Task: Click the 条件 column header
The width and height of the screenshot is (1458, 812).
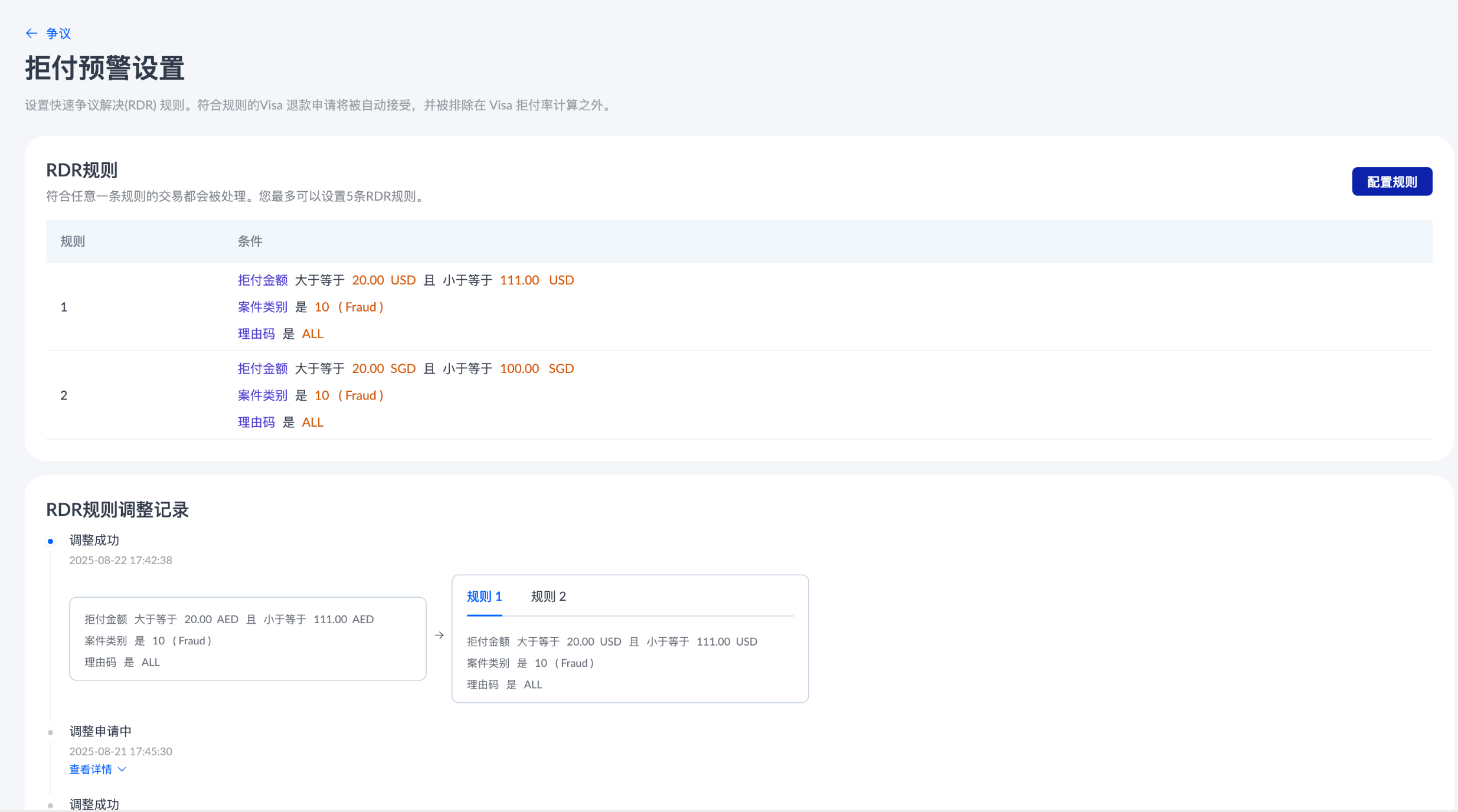Action: 250,241
